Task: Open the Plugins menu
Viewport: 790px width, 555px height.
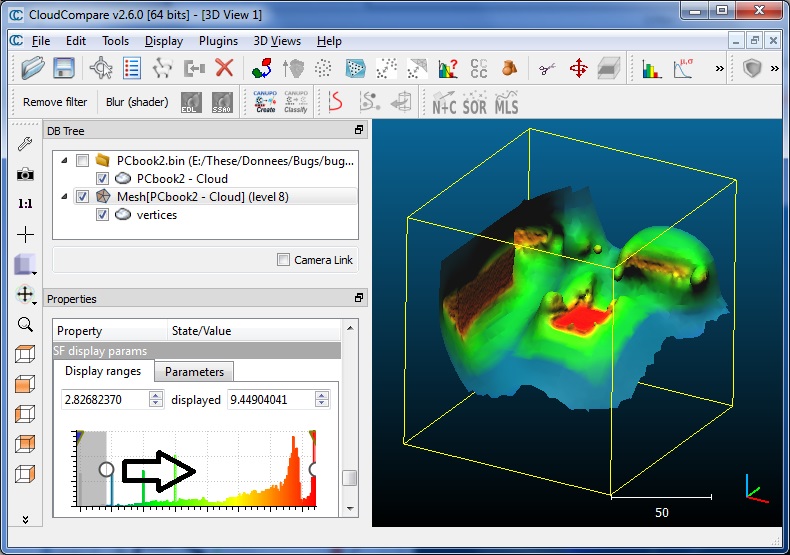Action: coord(218,41)
